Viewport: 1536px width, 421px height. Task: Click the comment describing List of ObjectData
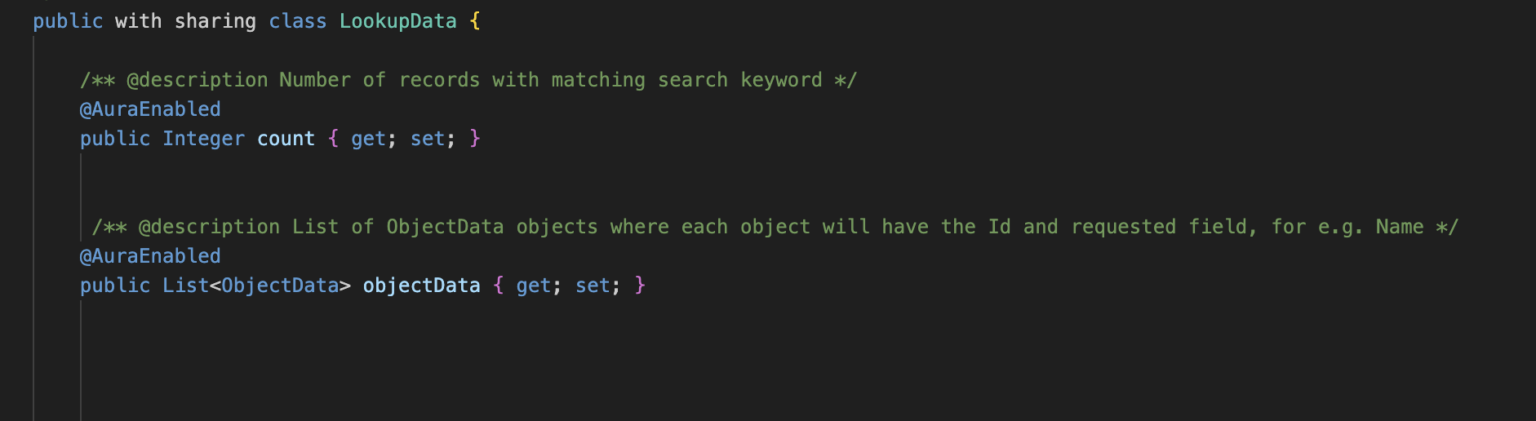(775, 227)
